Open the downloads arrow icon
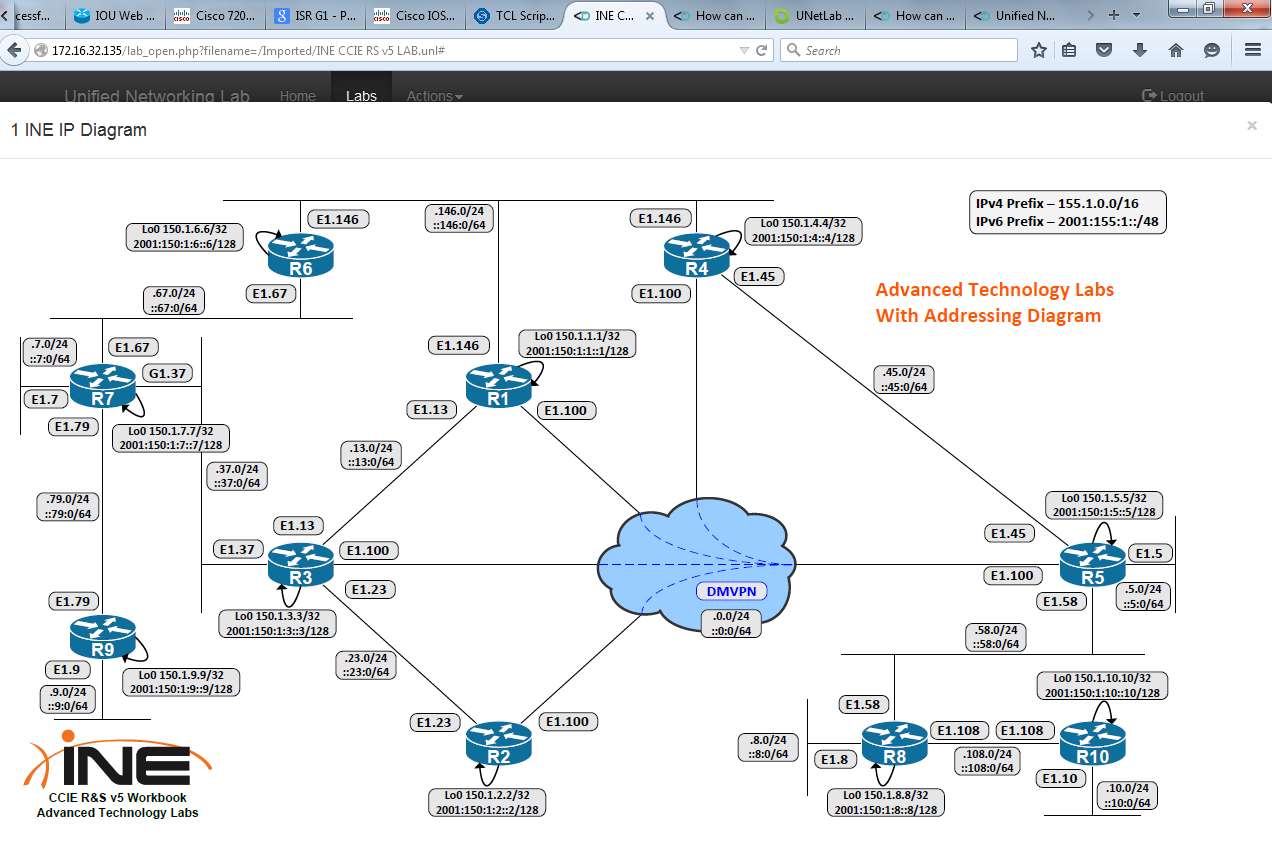 coord(1139,50)
